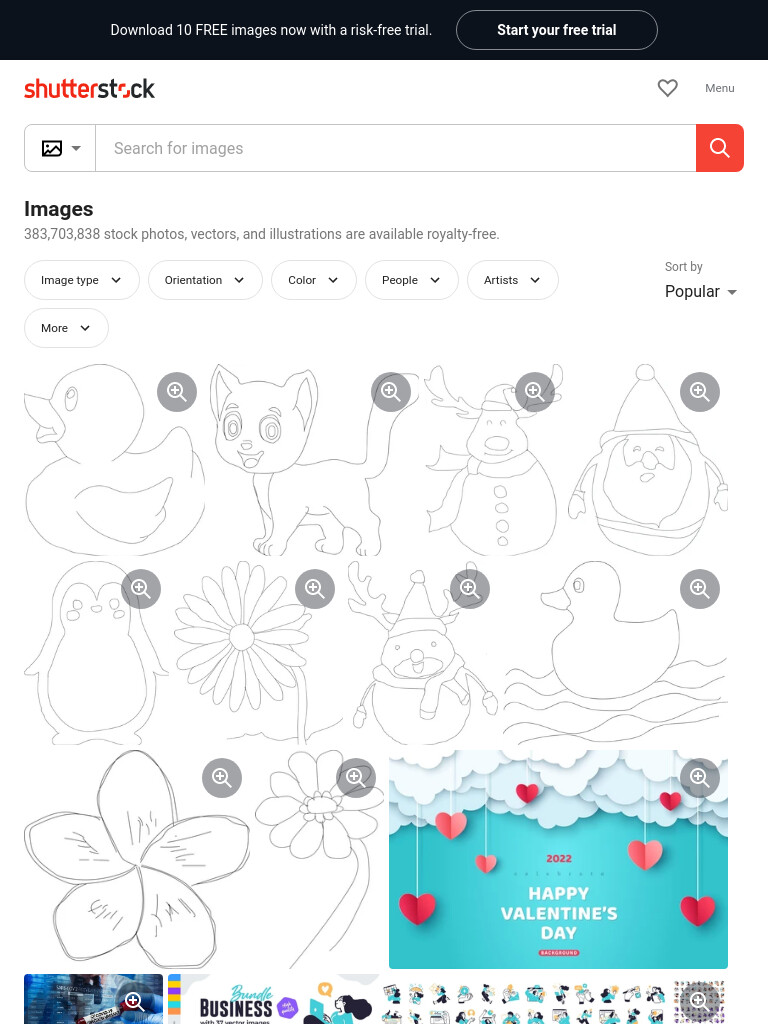Expand the More filters option
This screenshot has height=1024, width=768.
pyautogui.click(x=66, y=328)
